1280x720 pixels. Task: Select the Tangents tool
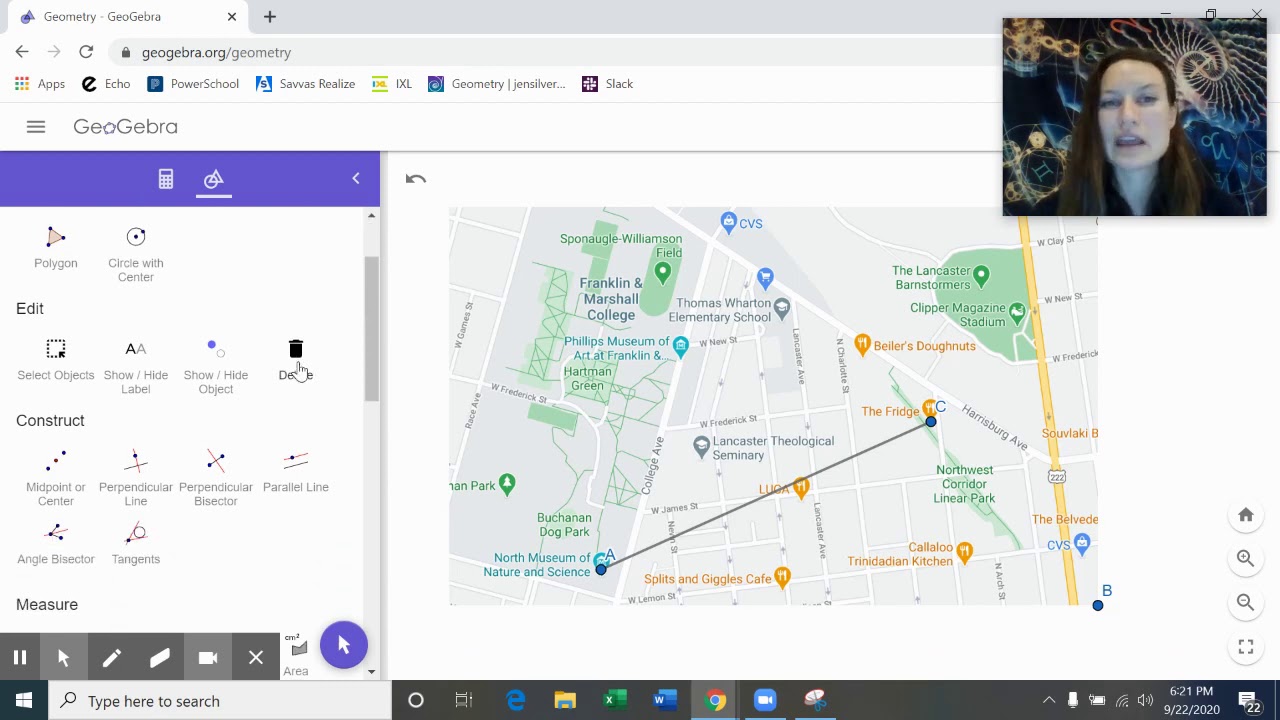tap(136, 544)
